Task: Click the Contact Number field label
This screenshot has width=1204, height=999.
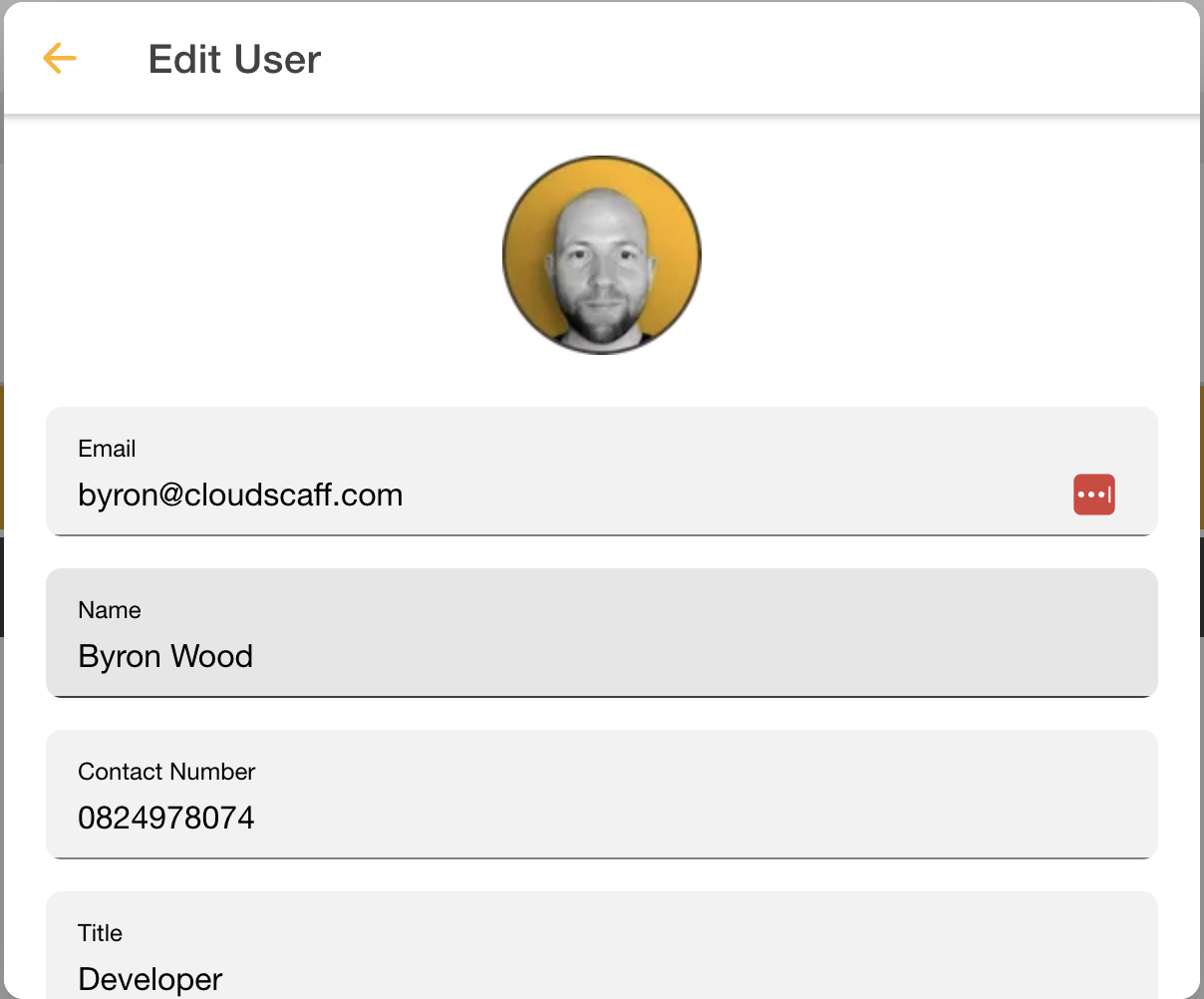Action: (166, 772)
